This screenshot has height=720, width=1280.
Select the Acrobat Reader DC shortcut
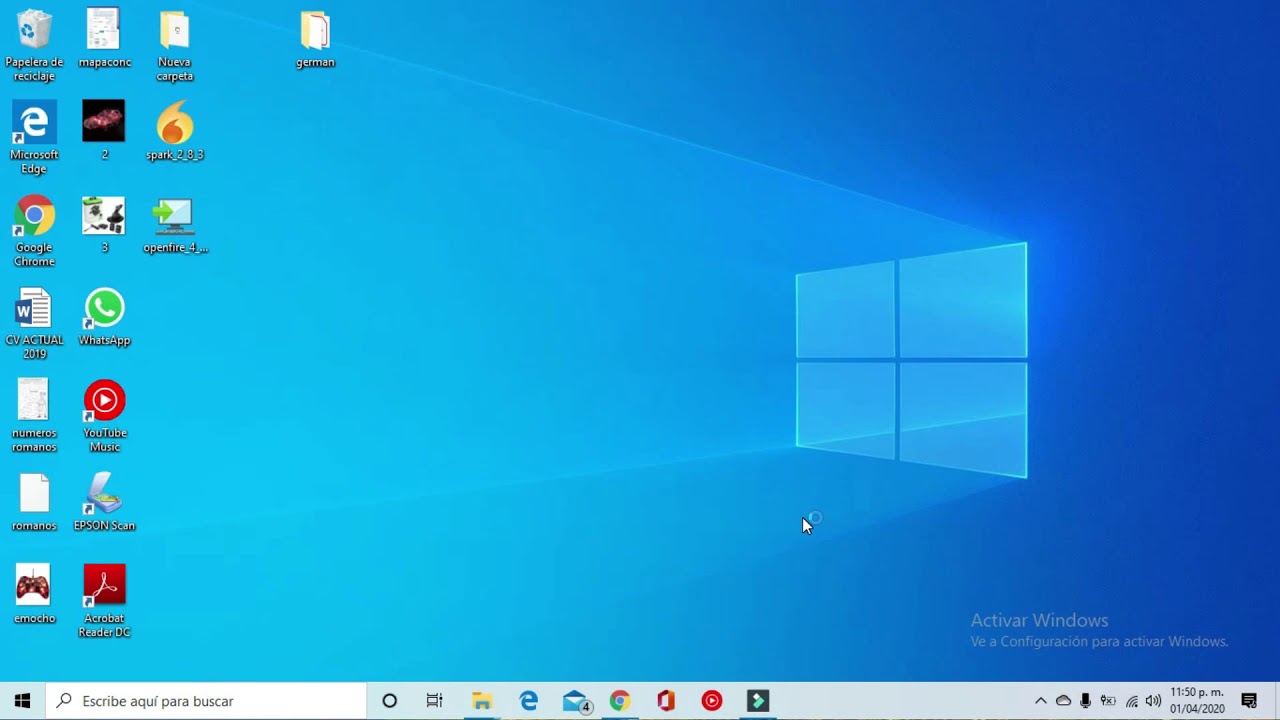point(104,602)
